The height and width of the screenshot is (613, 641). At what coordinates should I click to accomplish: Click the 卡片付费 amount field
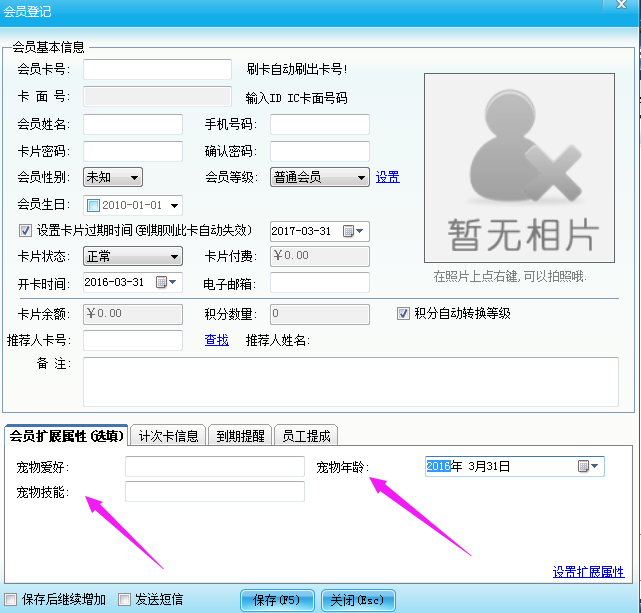pos(320,256)
